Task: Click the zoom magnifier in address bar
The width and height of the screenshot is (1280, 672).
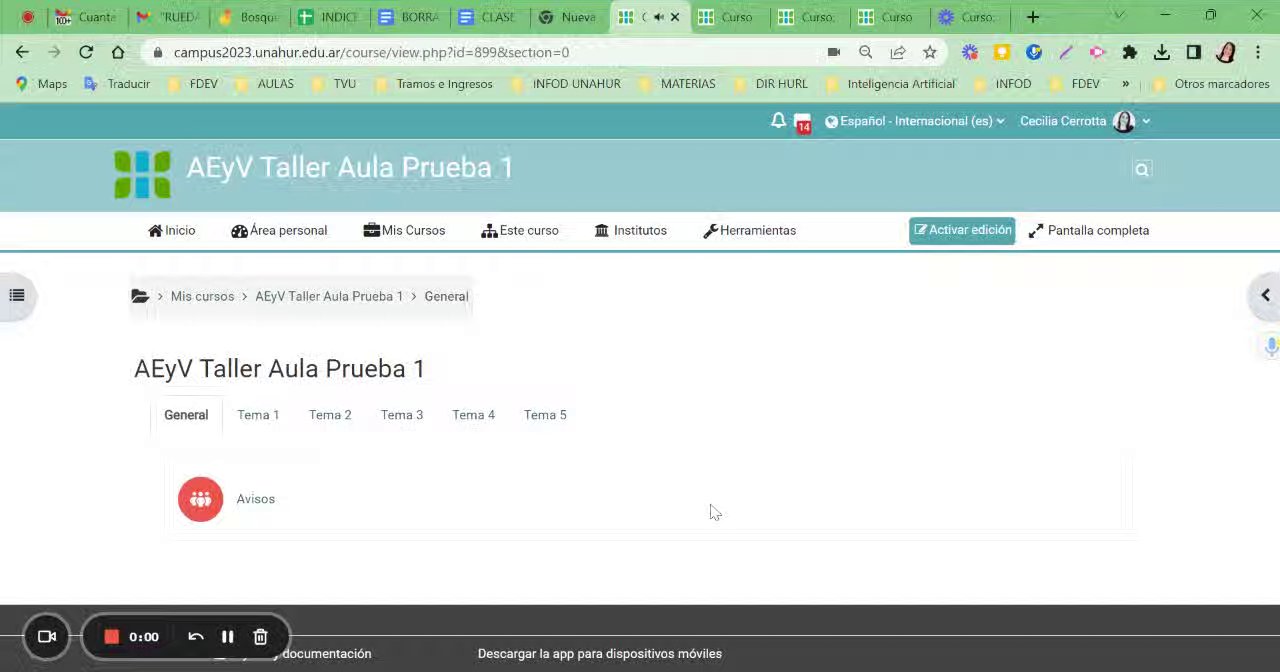Action: (866, 52)
